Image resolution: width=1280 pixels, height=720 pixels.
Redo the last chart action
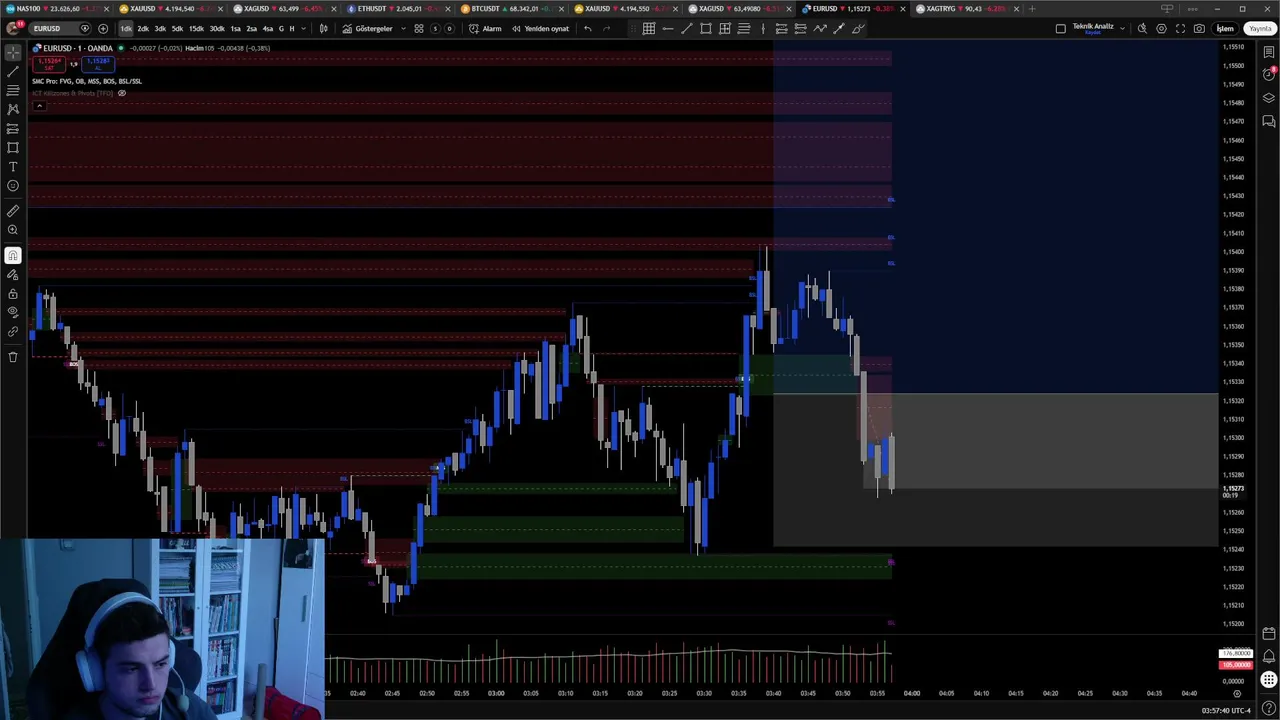click(606, 28)
